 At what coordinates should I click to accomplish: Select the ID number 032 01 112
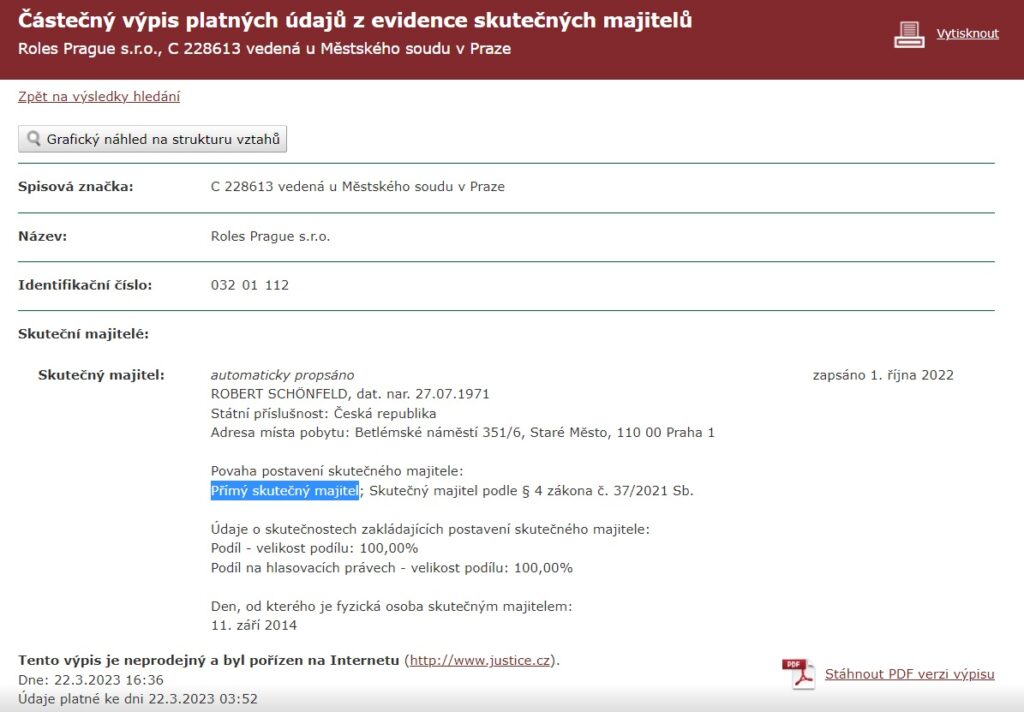tap(250, 285)
